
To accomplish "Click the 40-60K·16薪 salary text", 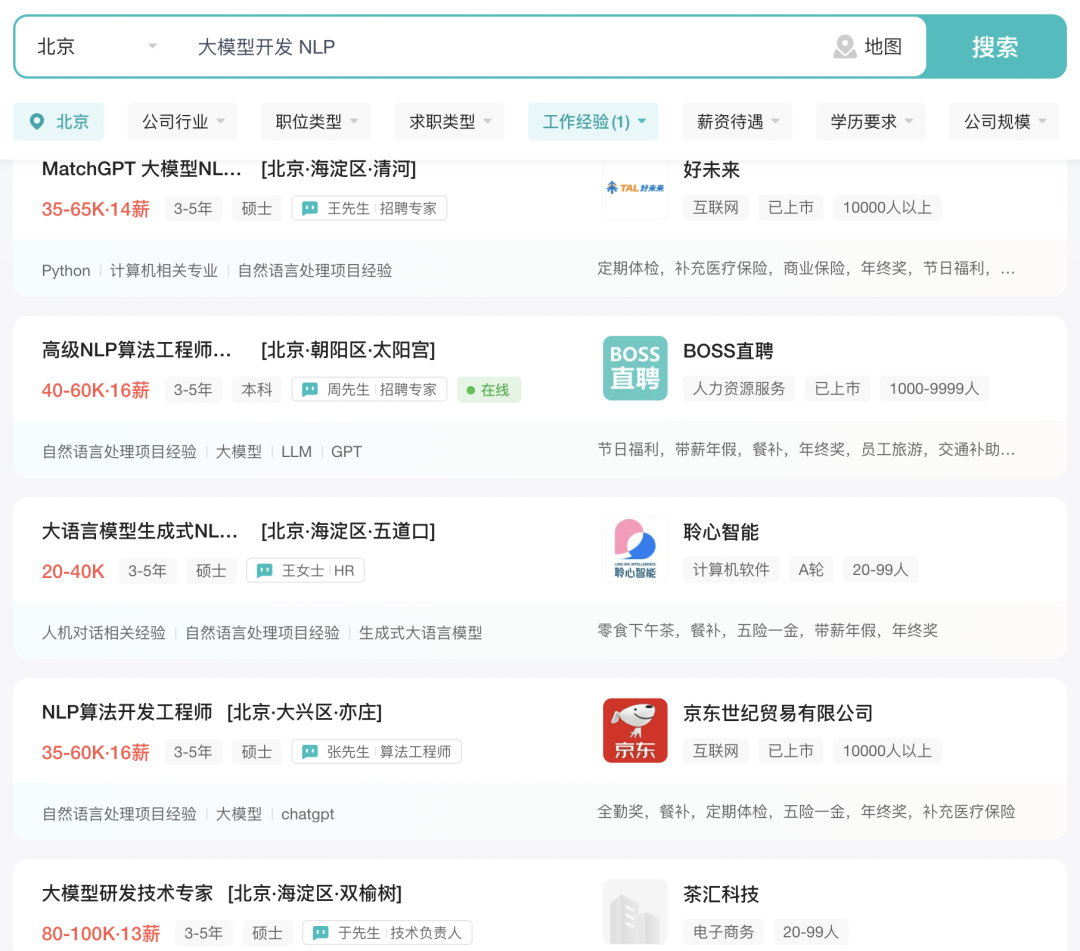I will [x=96, y=390].
